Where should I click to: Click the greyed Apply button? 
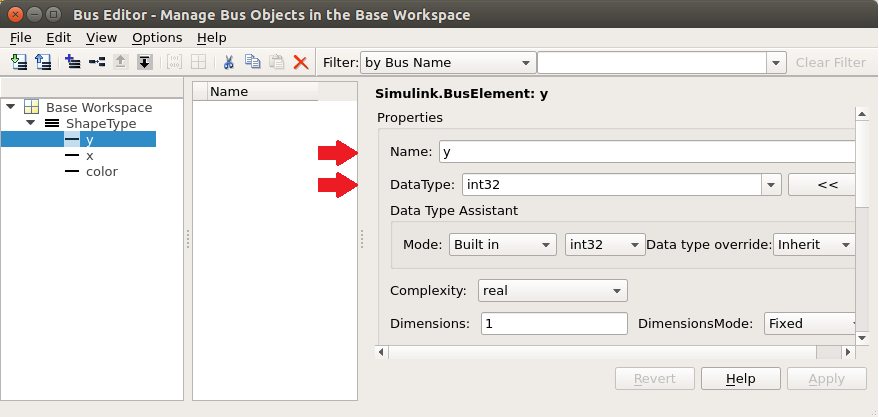tap(827, 379)
